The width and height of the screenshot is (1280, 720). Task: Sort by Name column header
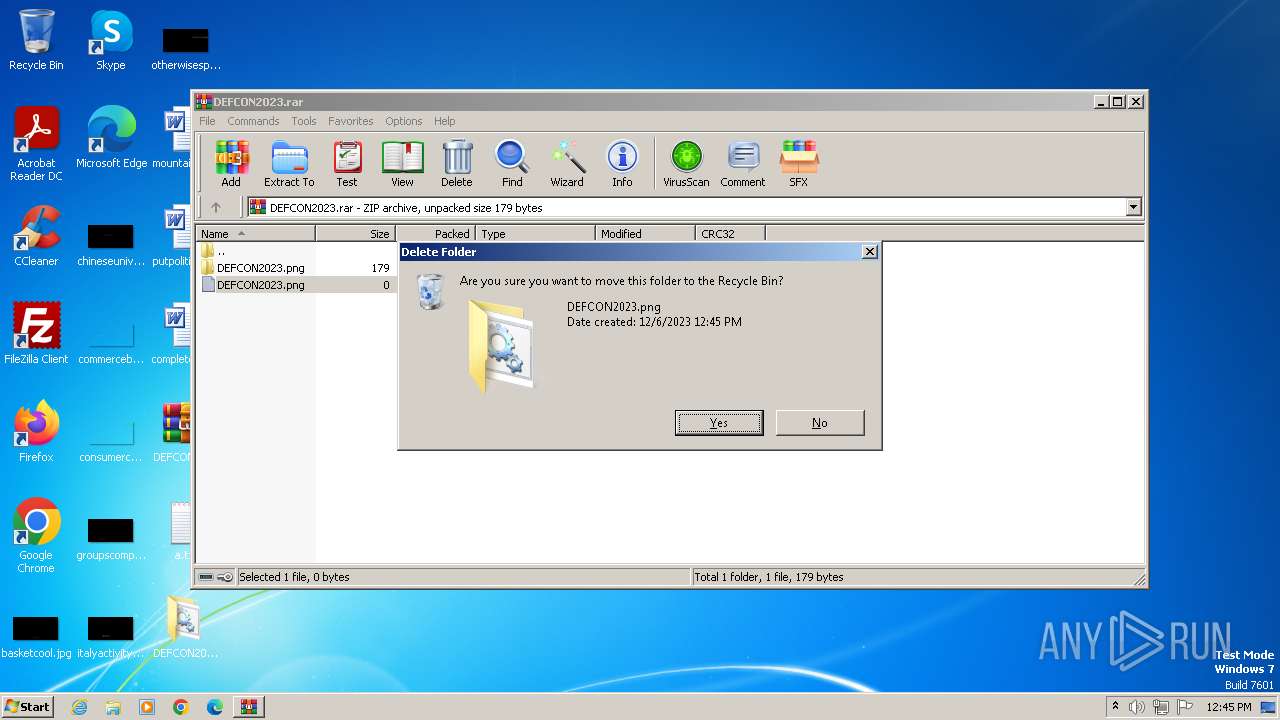pos(256,234)
